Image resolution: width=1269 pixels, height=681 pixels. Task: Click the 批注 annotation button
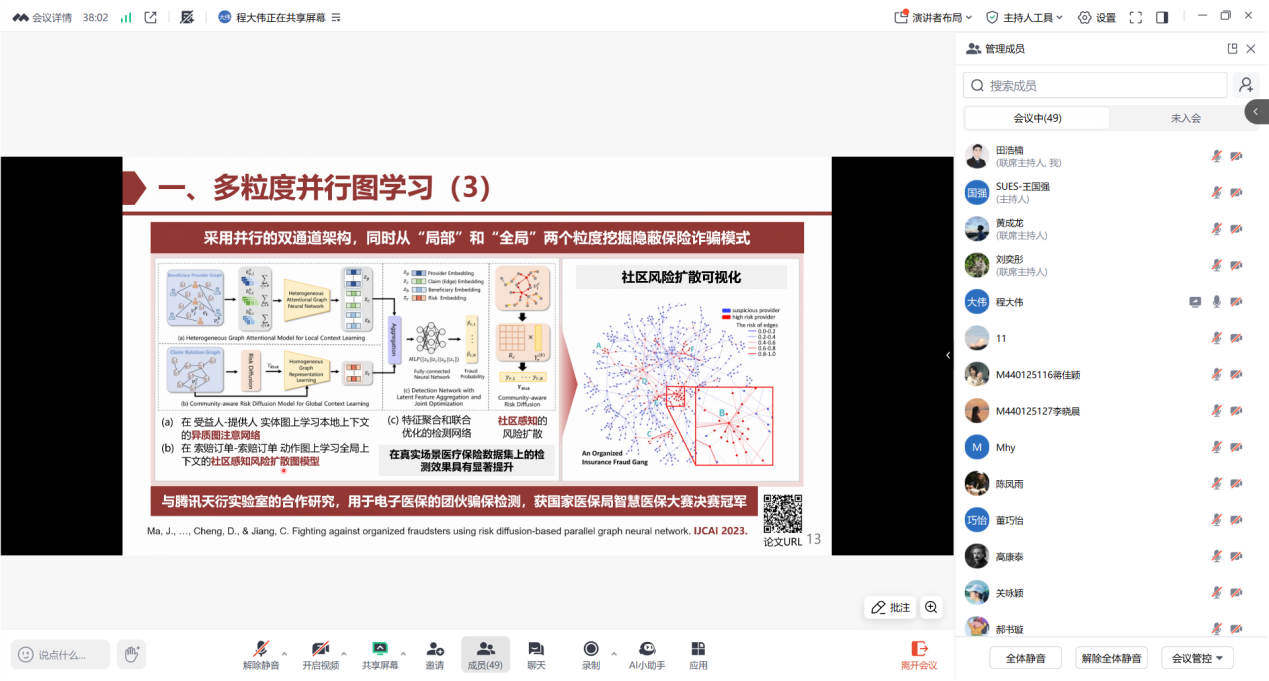pos(890,607)
